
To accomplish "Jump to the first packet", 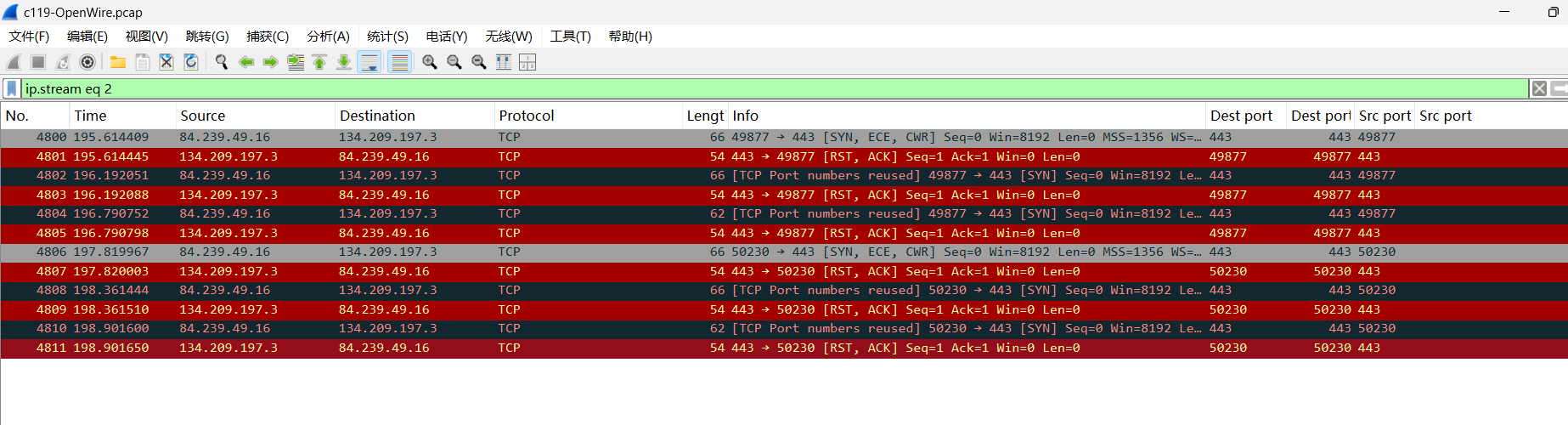I will pyautogui.click(x=319, y=62).
